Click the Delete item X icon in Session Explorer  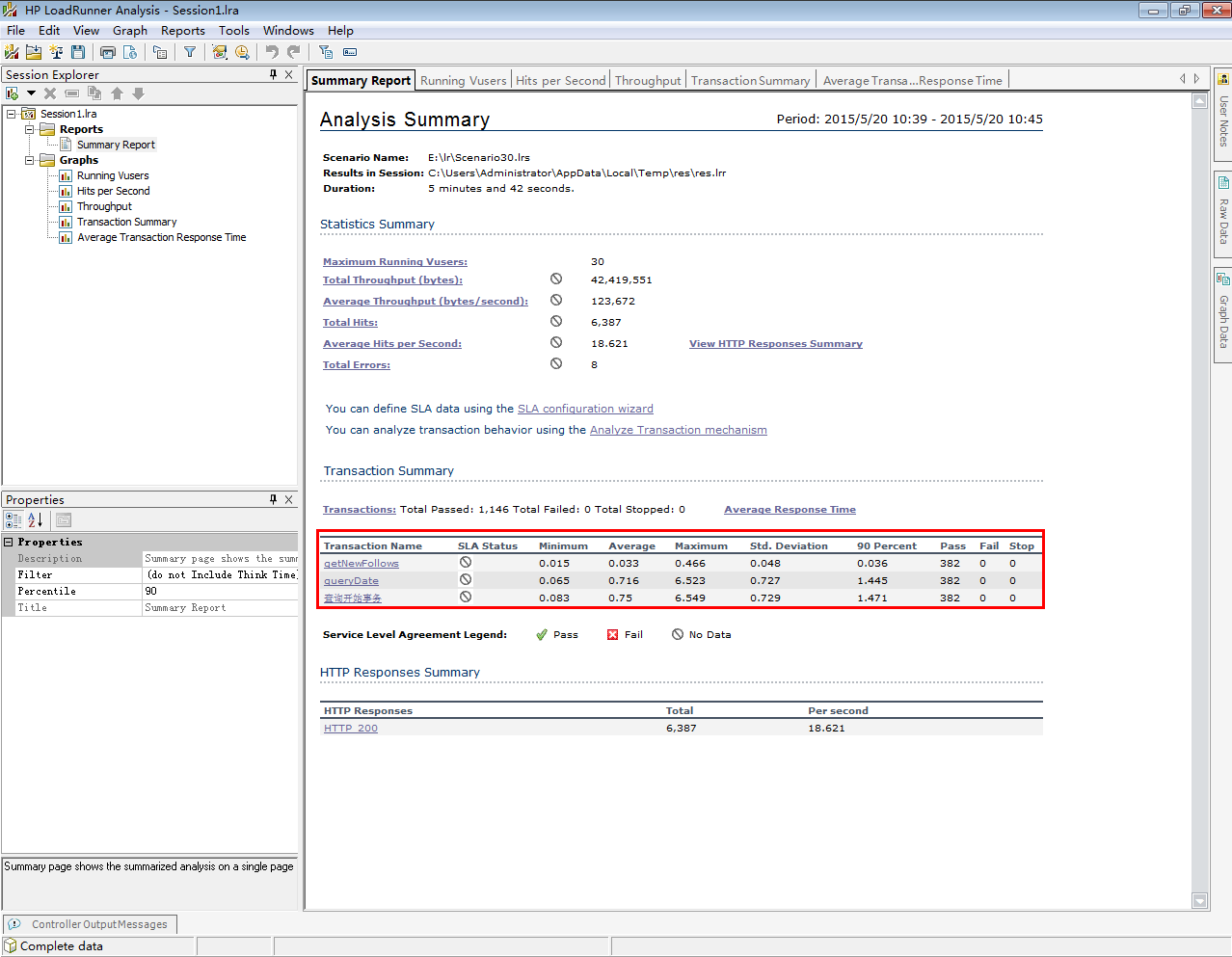50,93
